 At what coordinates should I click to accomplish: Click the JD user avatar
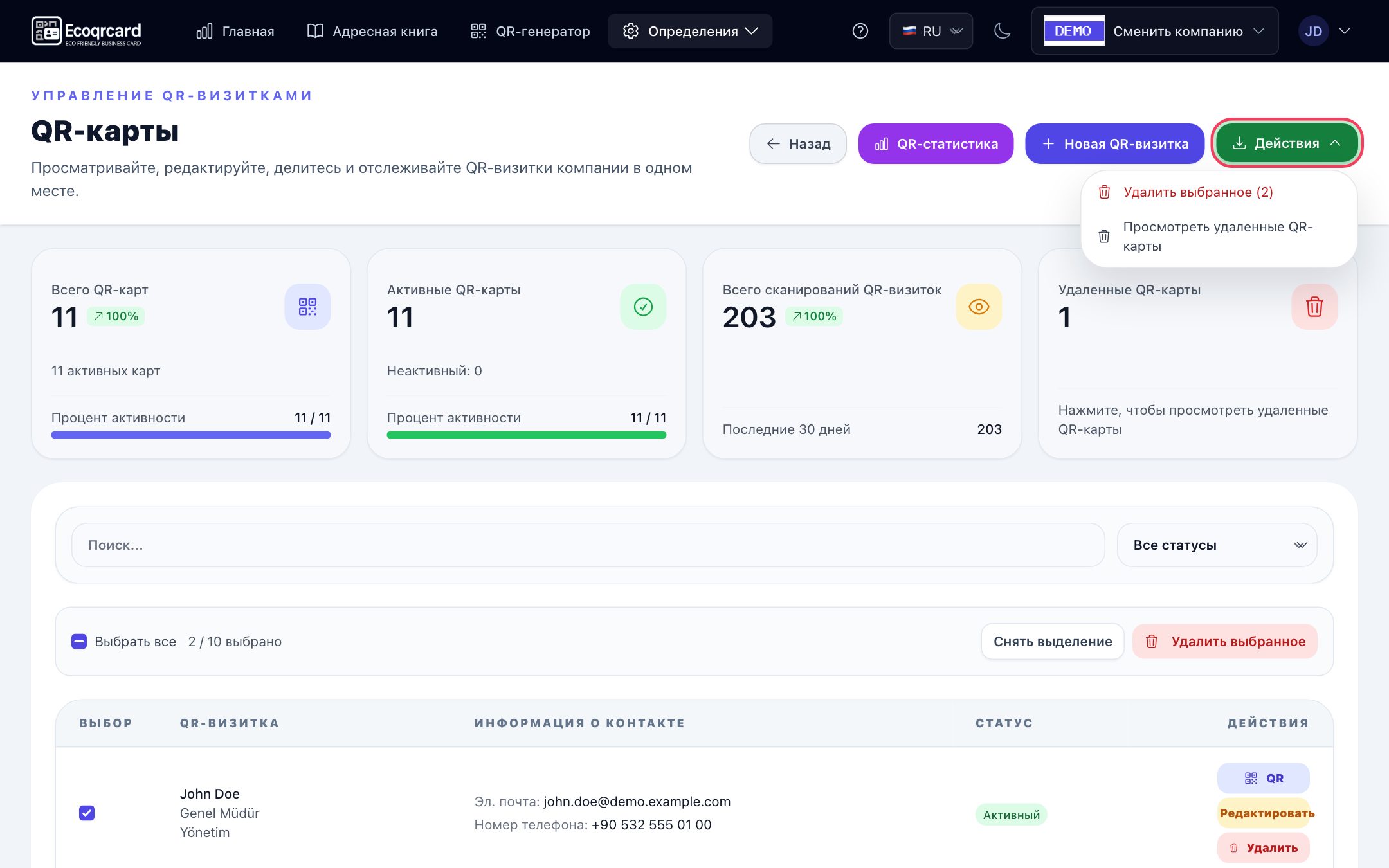point(1313,31)
